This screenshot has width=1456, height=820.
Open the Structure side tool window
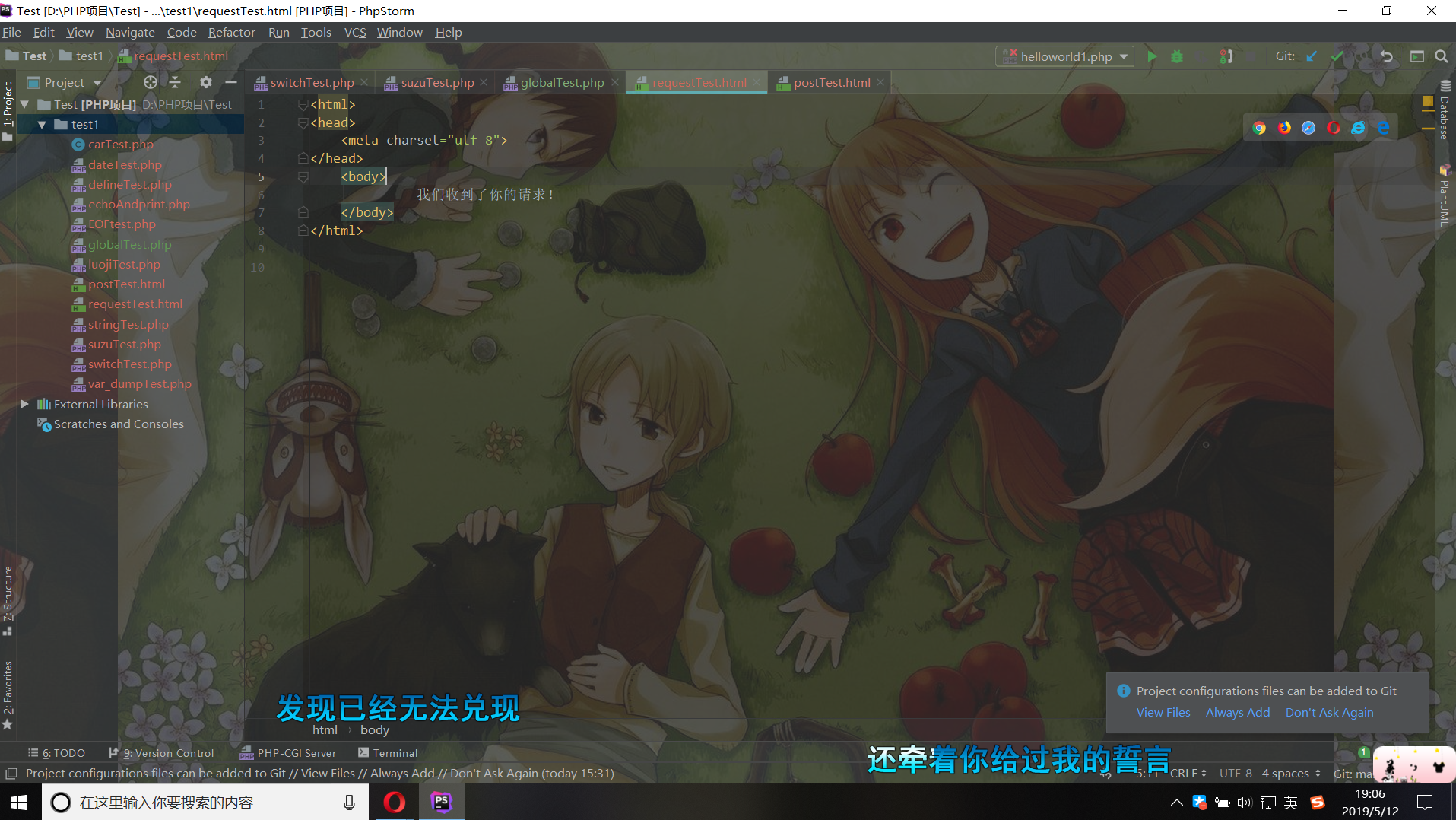(8, 599)
